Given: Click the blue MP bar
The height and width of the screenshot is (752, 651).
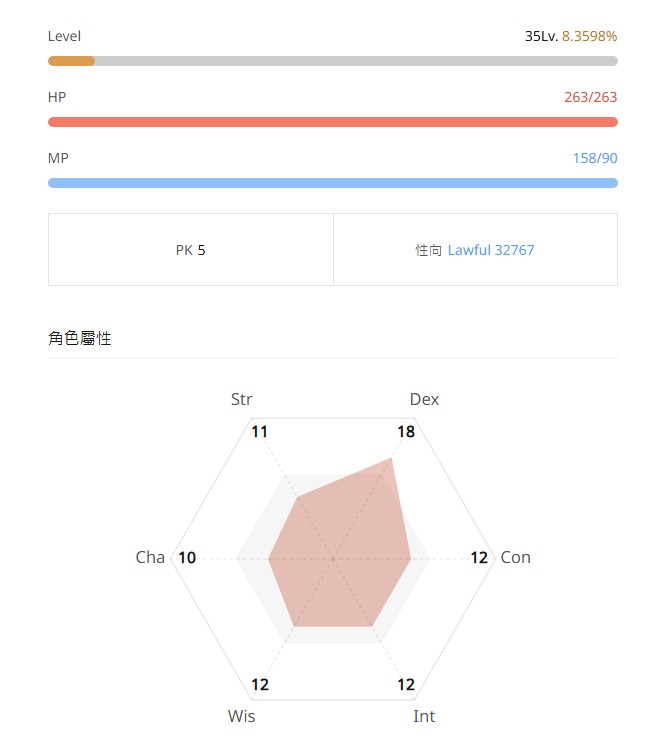Looking at the screenshot, I should (x=332, y=183).
